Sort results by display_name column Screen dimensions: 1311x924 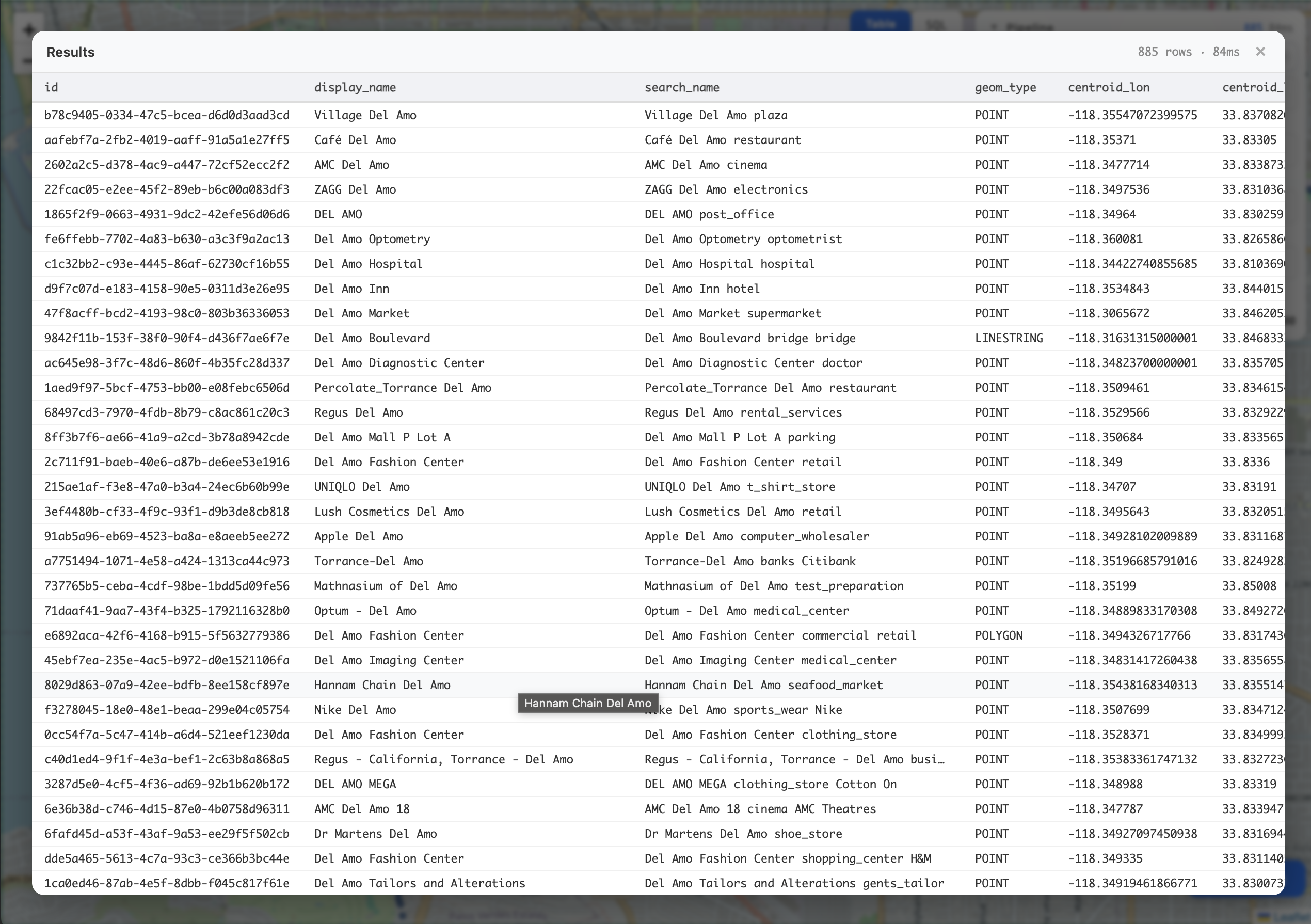(x=355, y=87)
